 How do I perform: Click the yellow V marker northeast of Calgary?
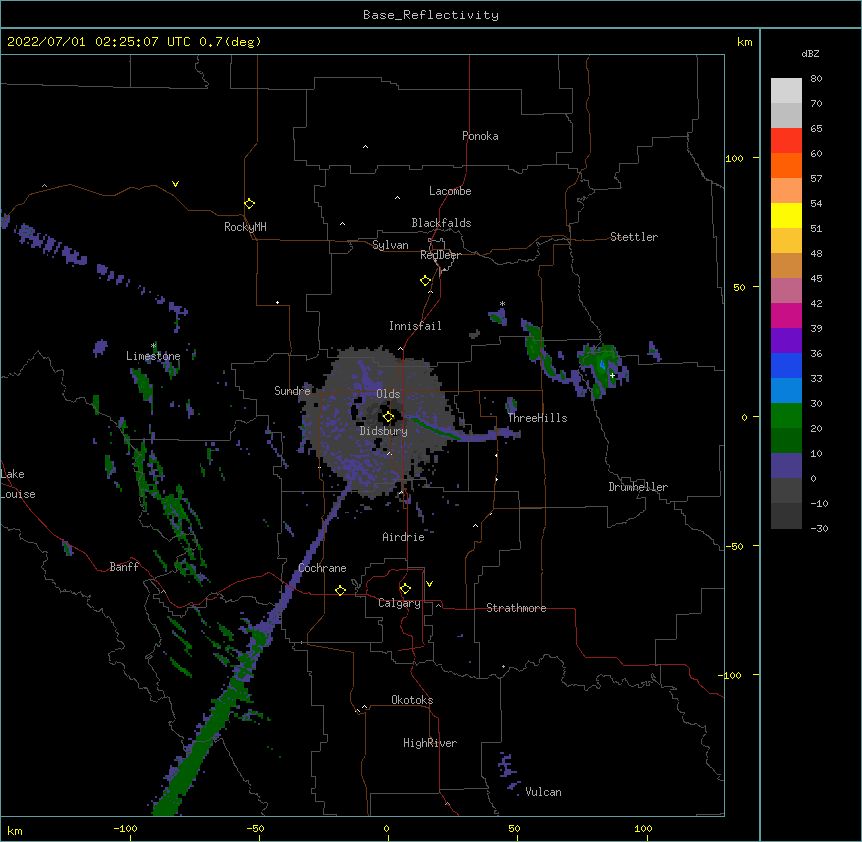(x=429, y=584)
